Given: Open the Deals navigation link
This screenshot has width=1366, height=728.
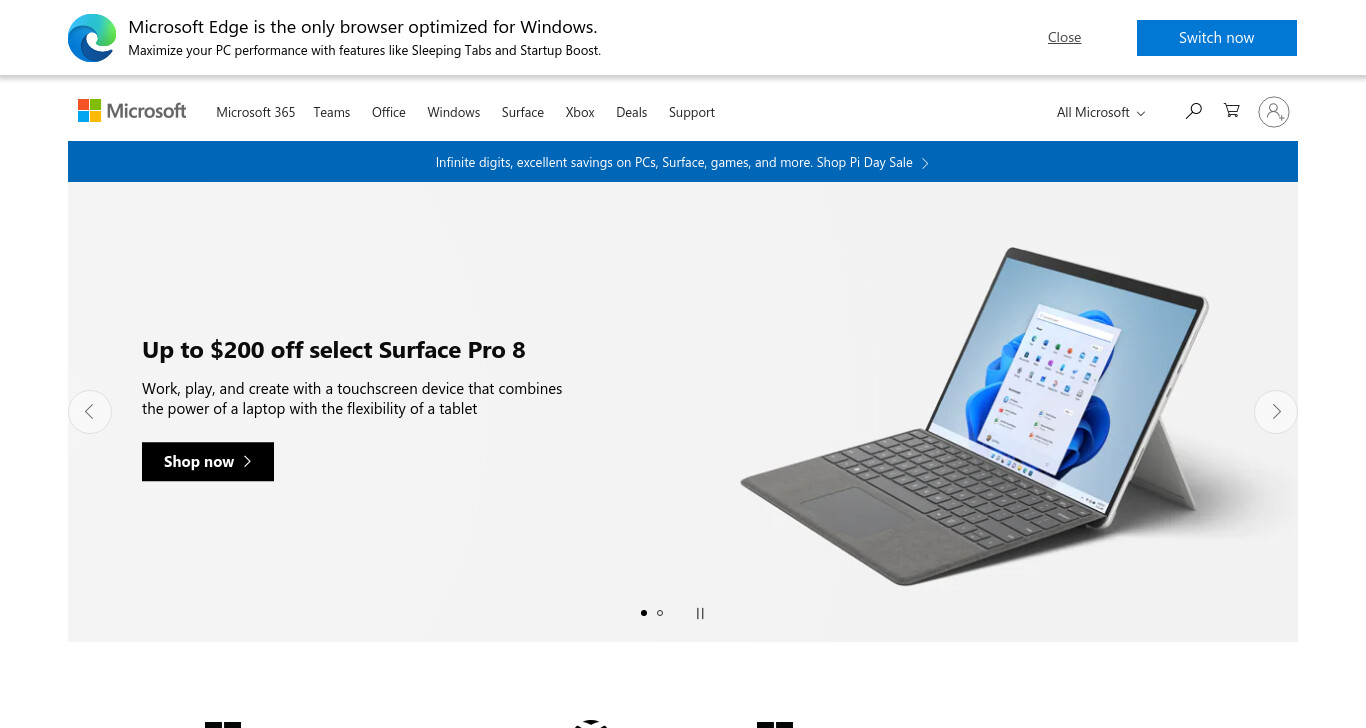Looking at the screenshot, I should coord(631,112).
